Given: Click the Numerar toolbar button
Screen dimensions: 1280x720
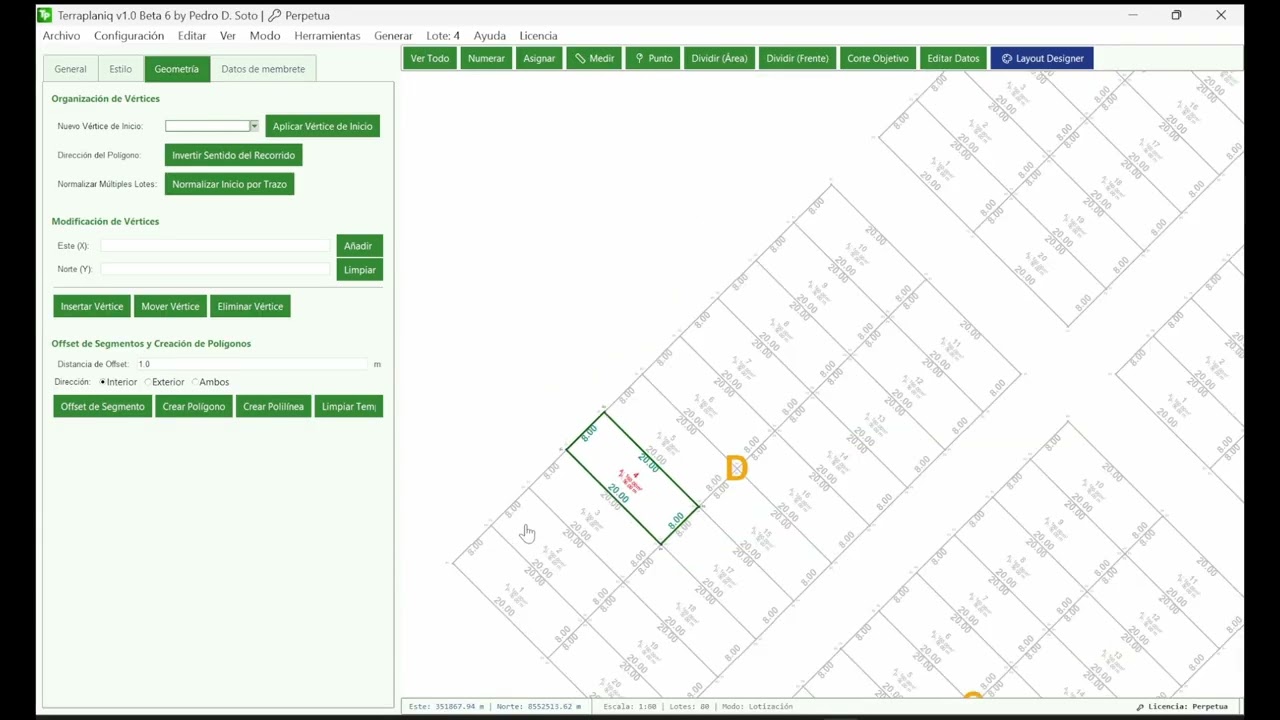Looking at the screenshot, I should 486,58.
